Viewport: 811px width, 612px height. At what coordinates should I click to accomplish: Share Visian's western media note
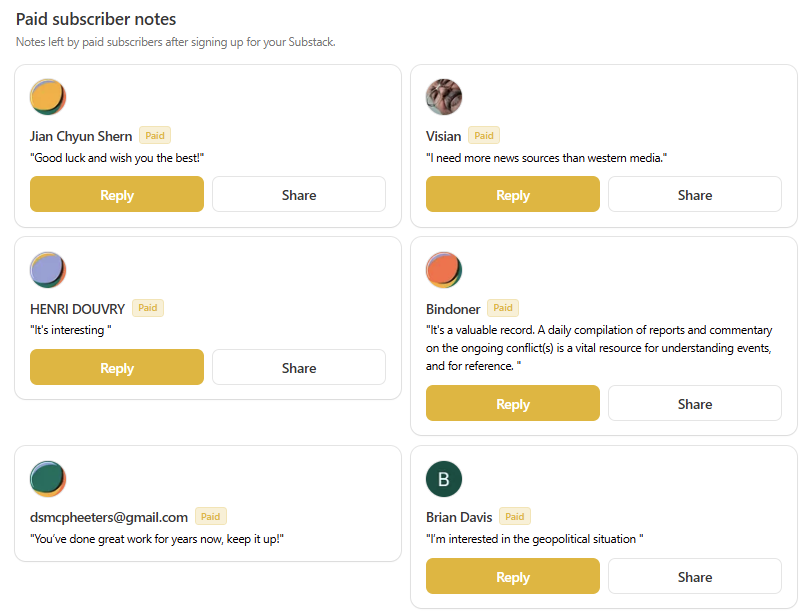tap(695, 195)
